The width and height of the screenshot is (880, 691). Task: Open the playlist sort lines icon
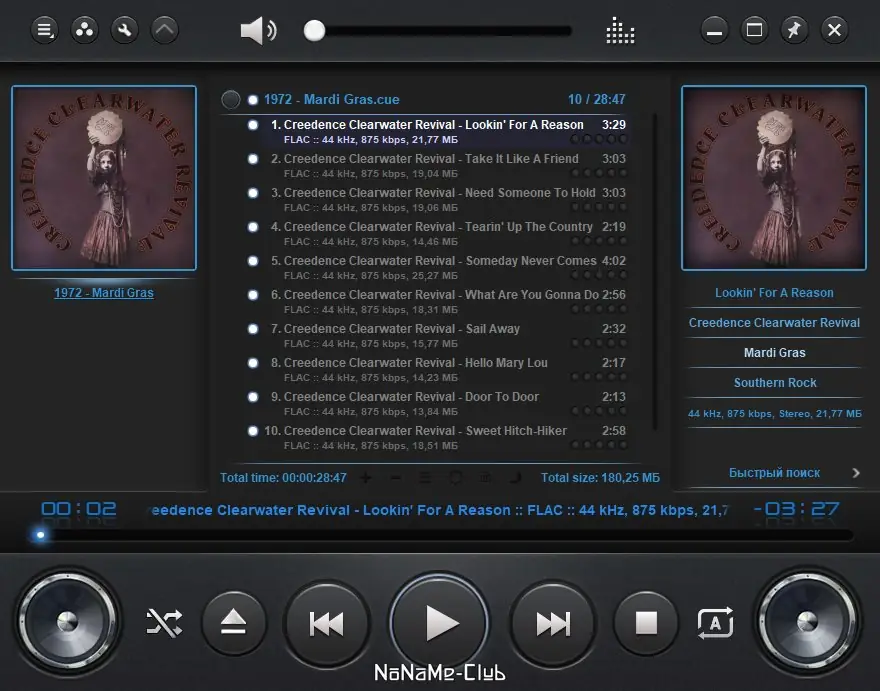[425, 478]
